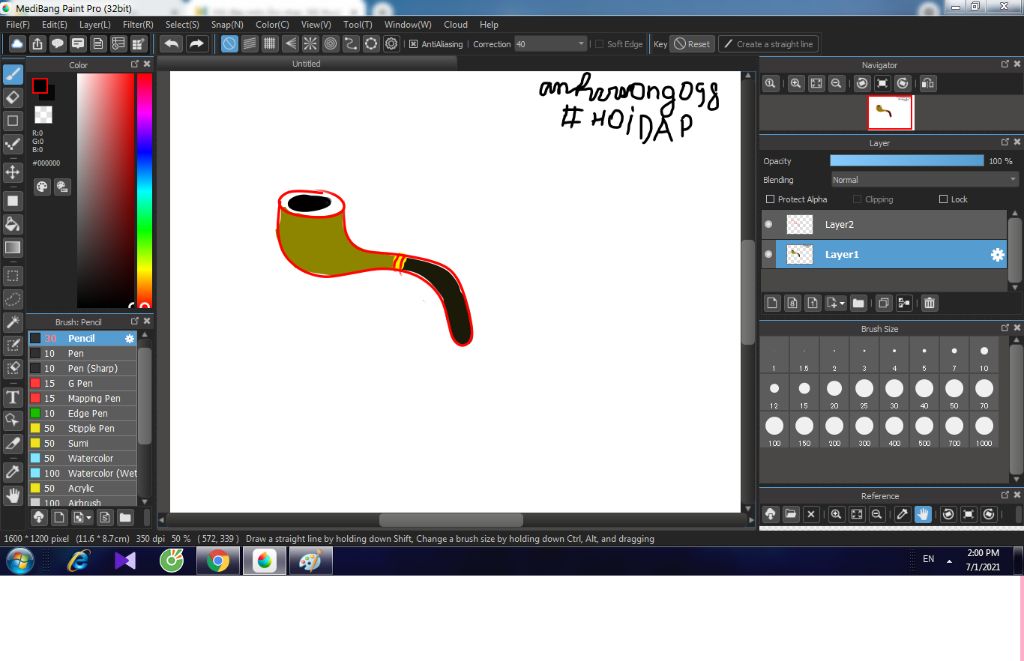Click the Reset key button
The image size is (1024, 661).
coord(692,44)
